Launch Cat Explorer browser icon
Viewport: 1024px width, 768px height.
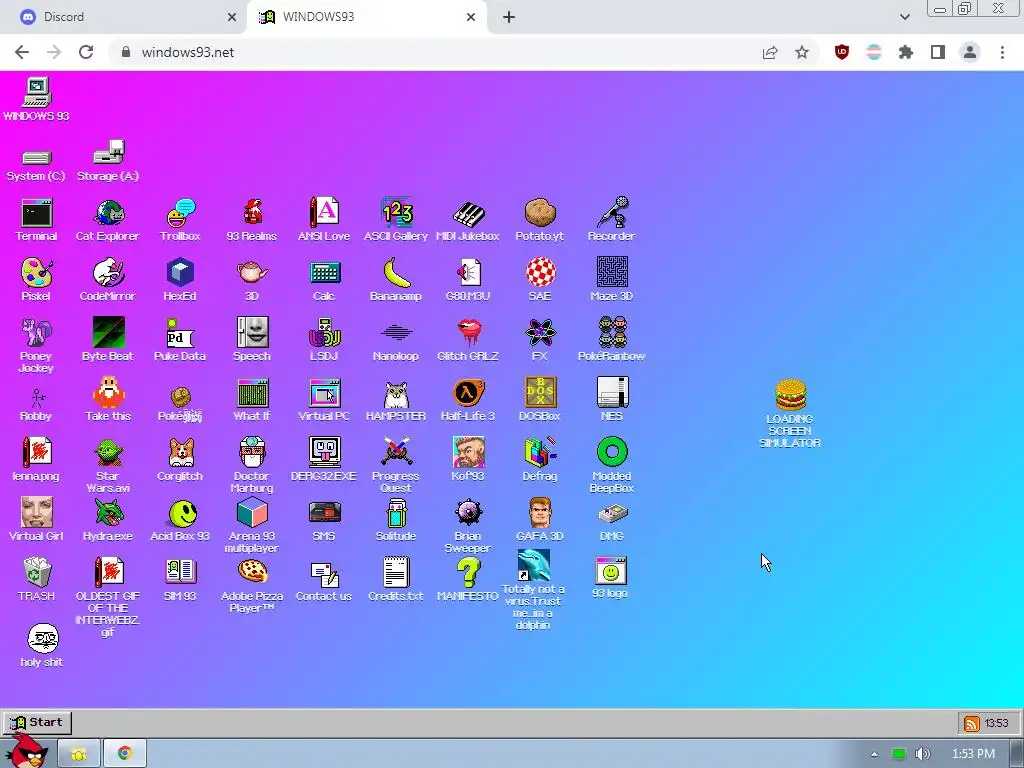coord(108,219)
